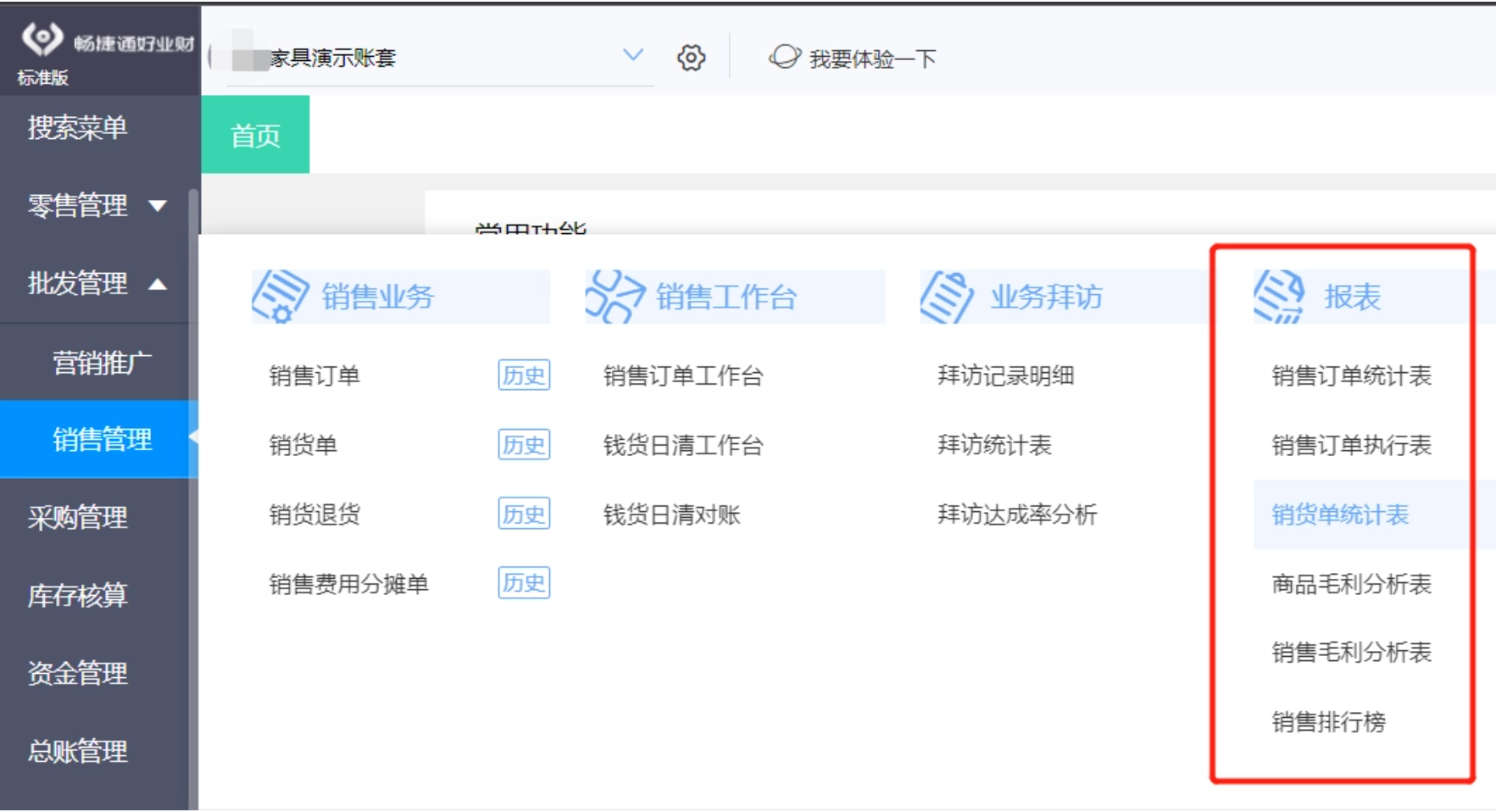1496x812 pixels.
Task: Click the 销售业务 section icon
Action: (x=281, y=297)
